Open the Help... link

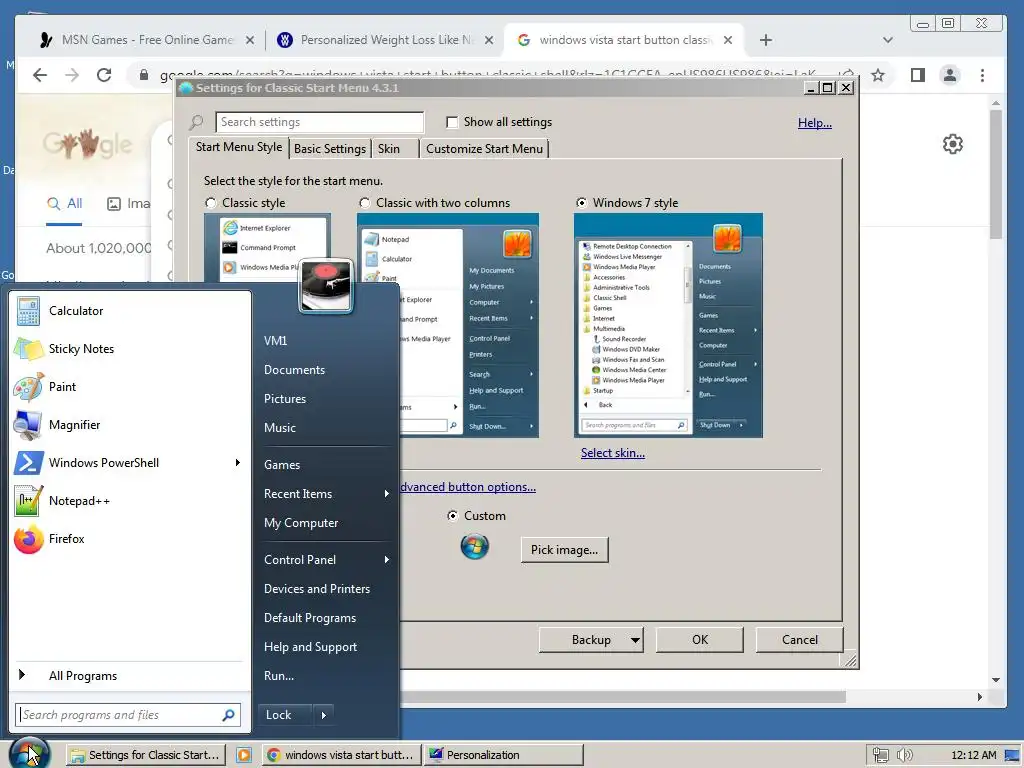click(x=814, y=123)
